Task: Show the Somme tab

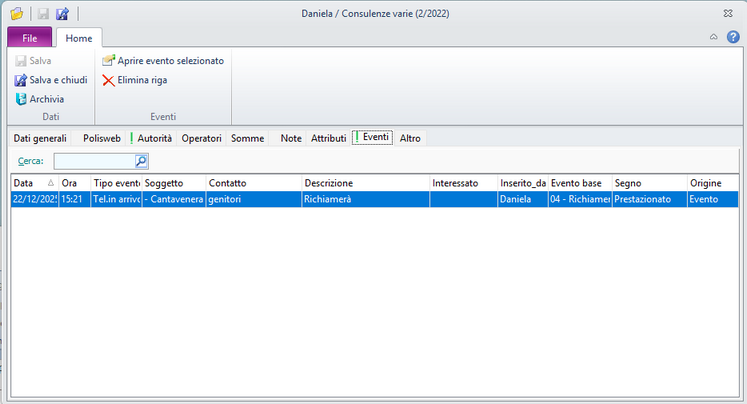Action: (247, 138)
